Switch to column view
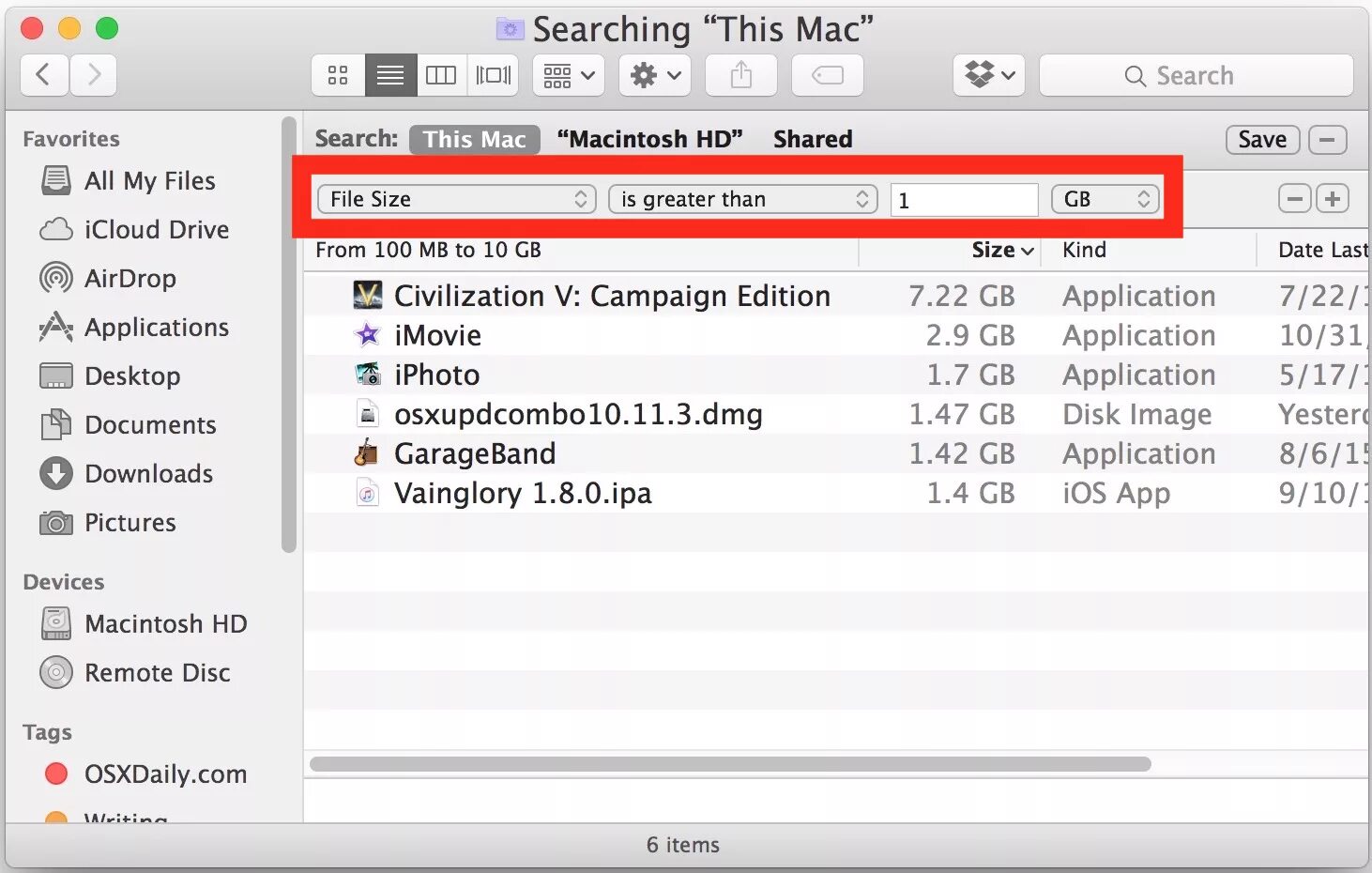Screen dimensions: 1372x873 pos(441,75)
